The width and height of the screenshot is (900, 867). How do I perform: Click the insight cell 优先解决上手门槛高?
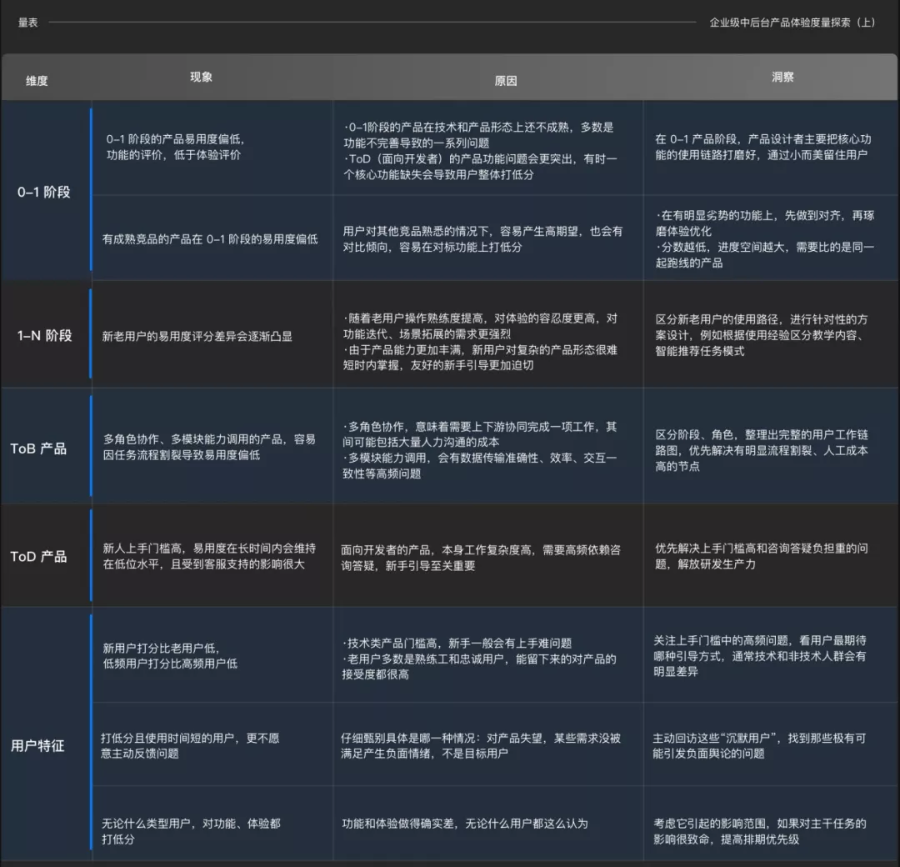[760, 556]
